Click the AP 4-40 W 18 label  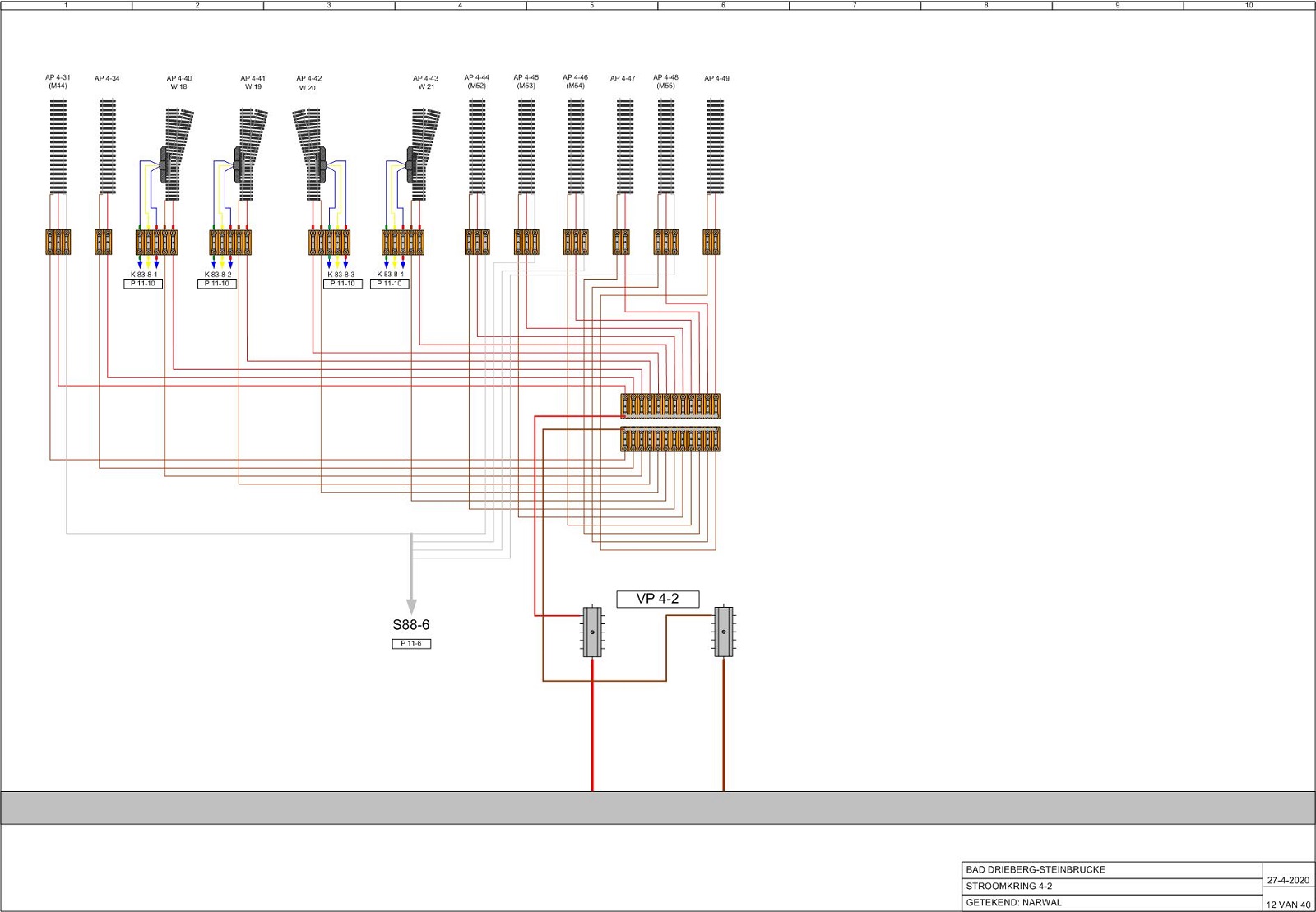[179, 82]
